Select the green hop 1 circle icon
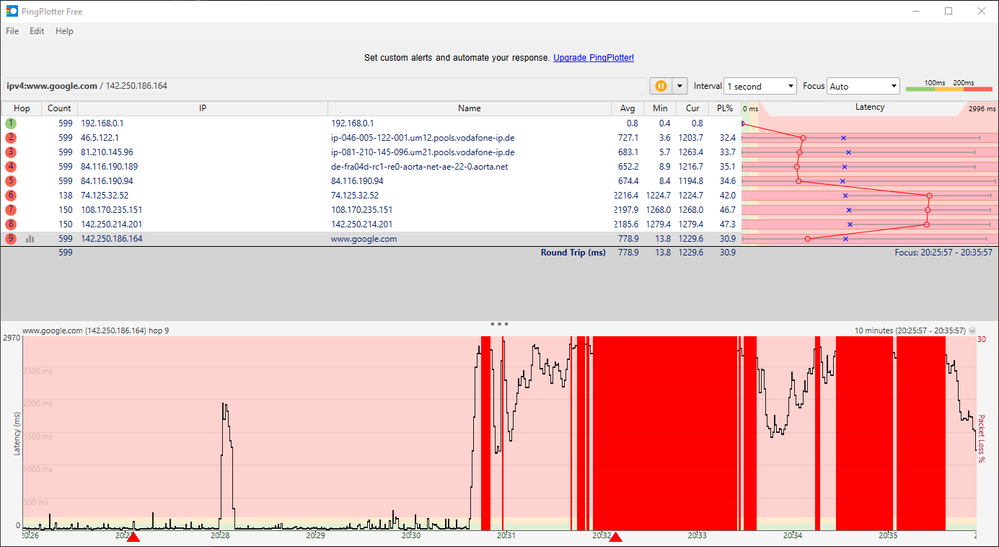This screenshot has width=999, height=547. [10, 123]
